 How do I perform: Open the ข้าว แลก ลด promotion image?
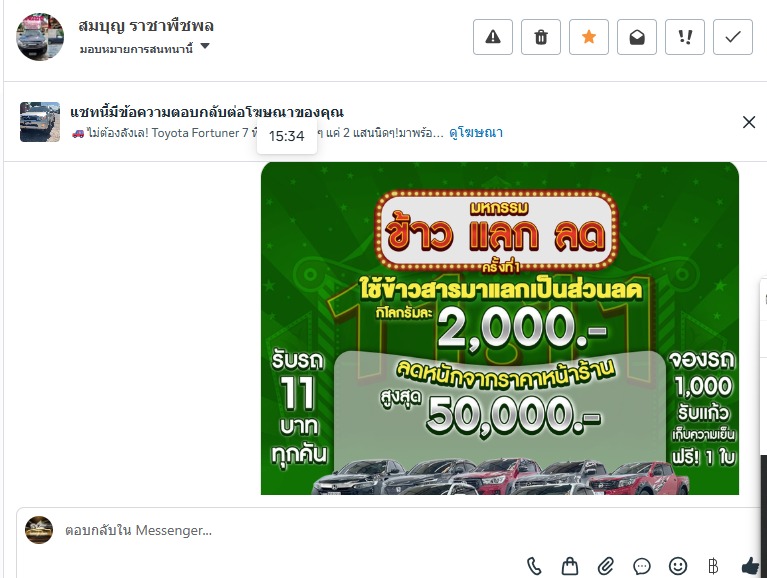[499, 328]
